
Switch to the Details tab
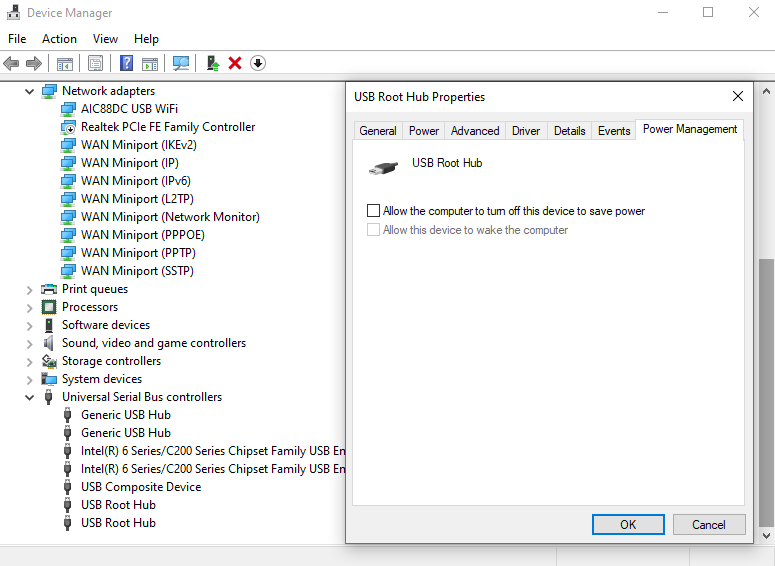569,131
